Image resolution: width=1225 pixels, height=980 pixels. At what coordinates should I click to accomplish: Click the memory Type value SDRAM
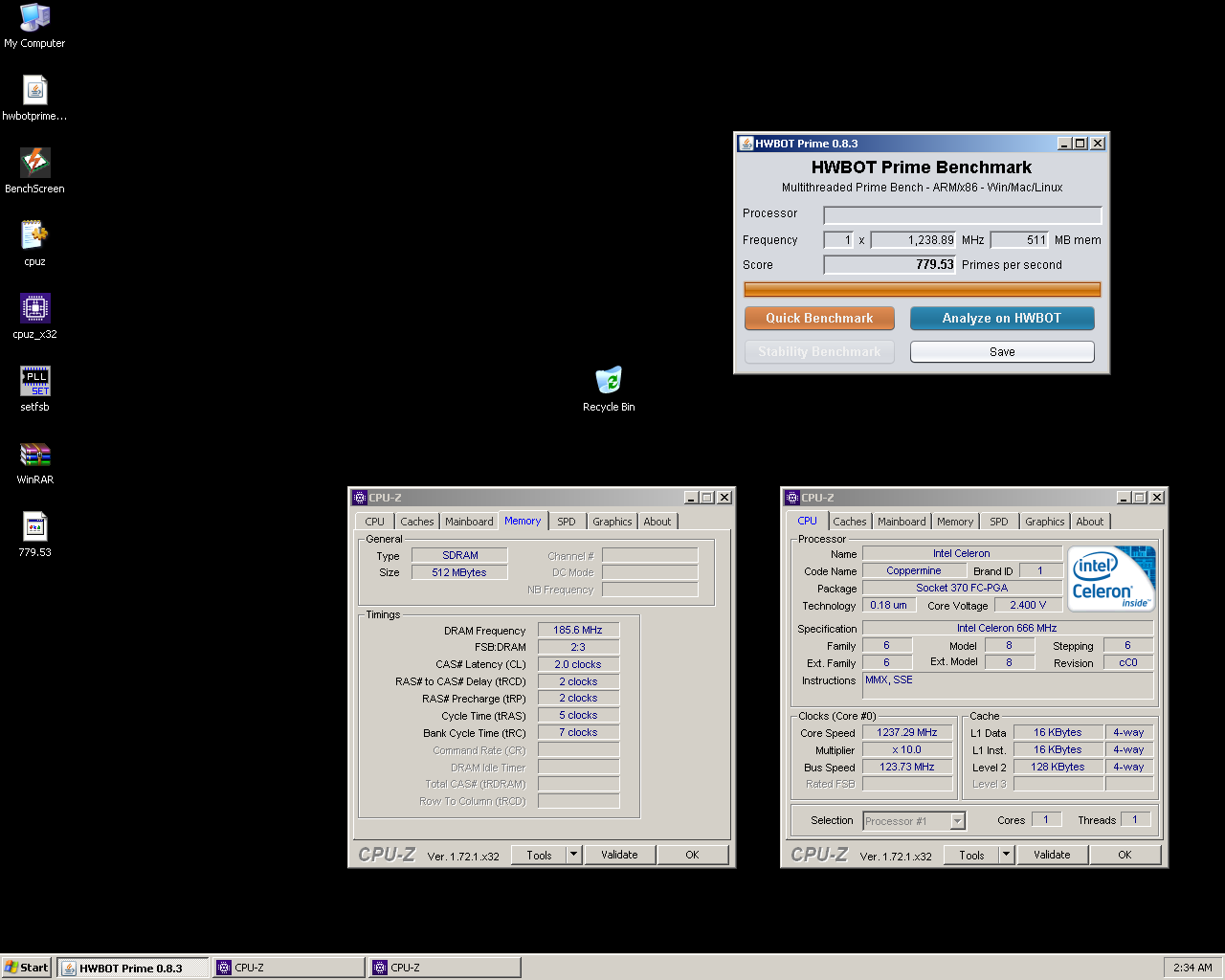coord(459,555)
